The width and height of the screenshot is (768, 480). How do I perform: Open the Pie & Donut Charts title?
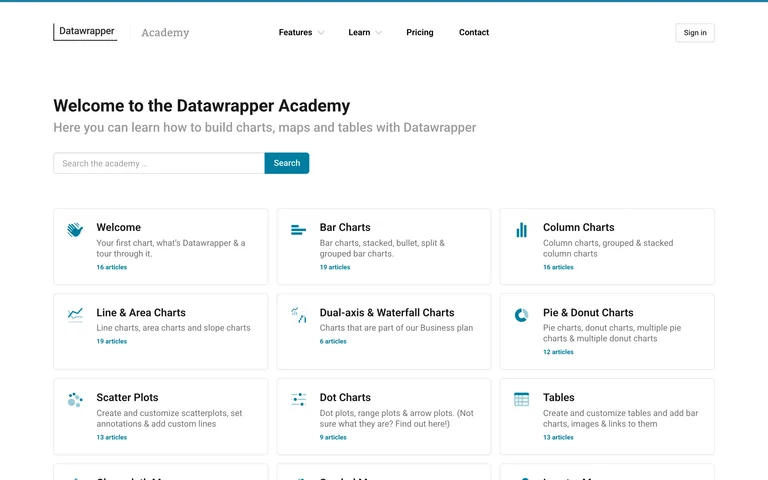(588, 312)
